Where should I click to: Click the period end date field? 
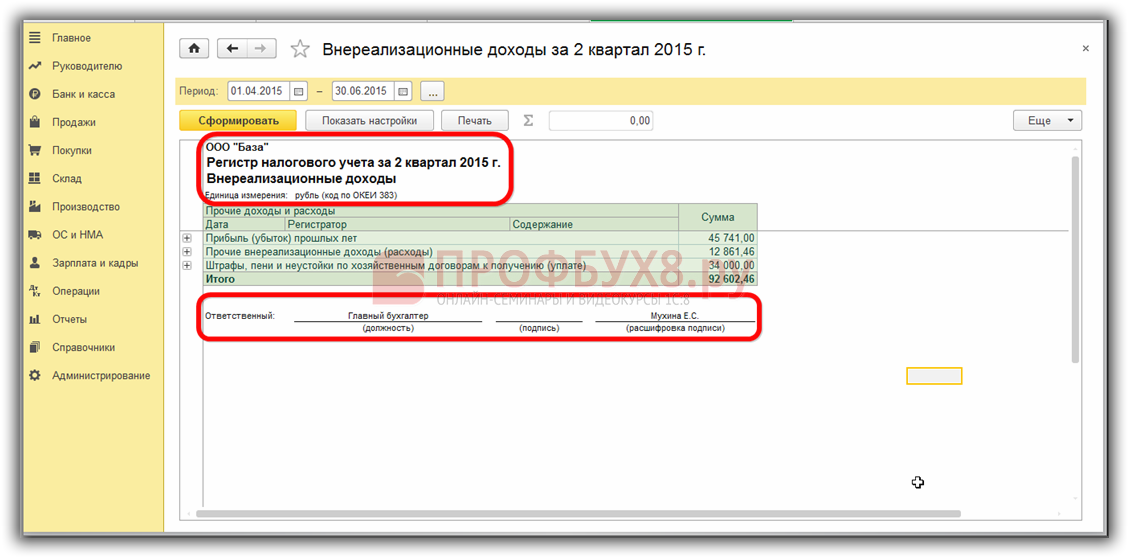(x=363, y=91)
